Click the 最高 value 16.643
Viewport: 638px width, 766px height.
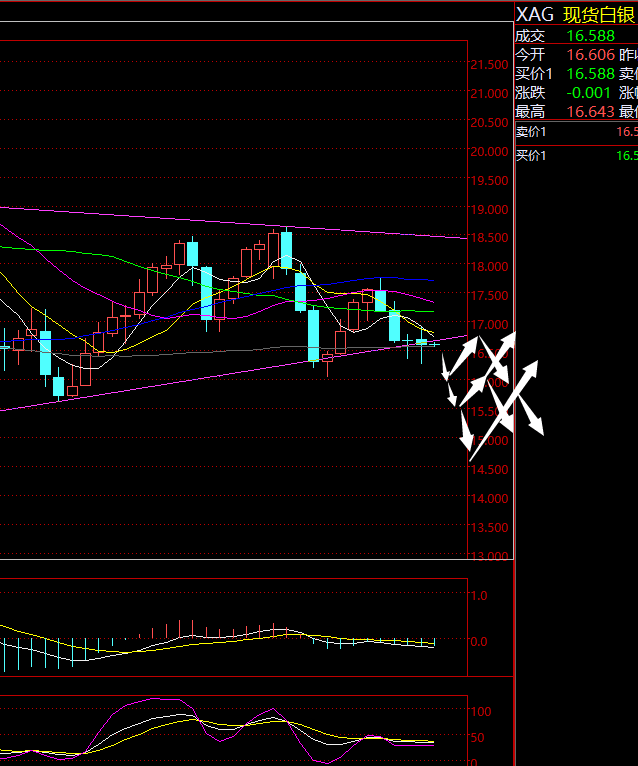591,112
